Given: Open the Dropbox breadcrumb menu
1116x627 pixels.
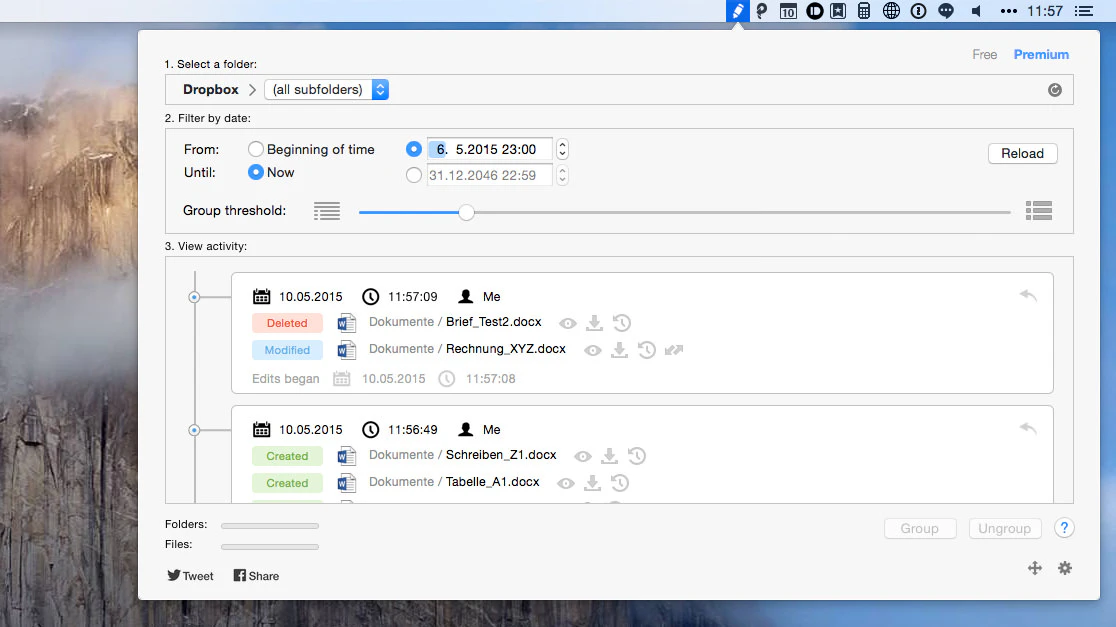Looking at the screenshot, I should (211, 89).
